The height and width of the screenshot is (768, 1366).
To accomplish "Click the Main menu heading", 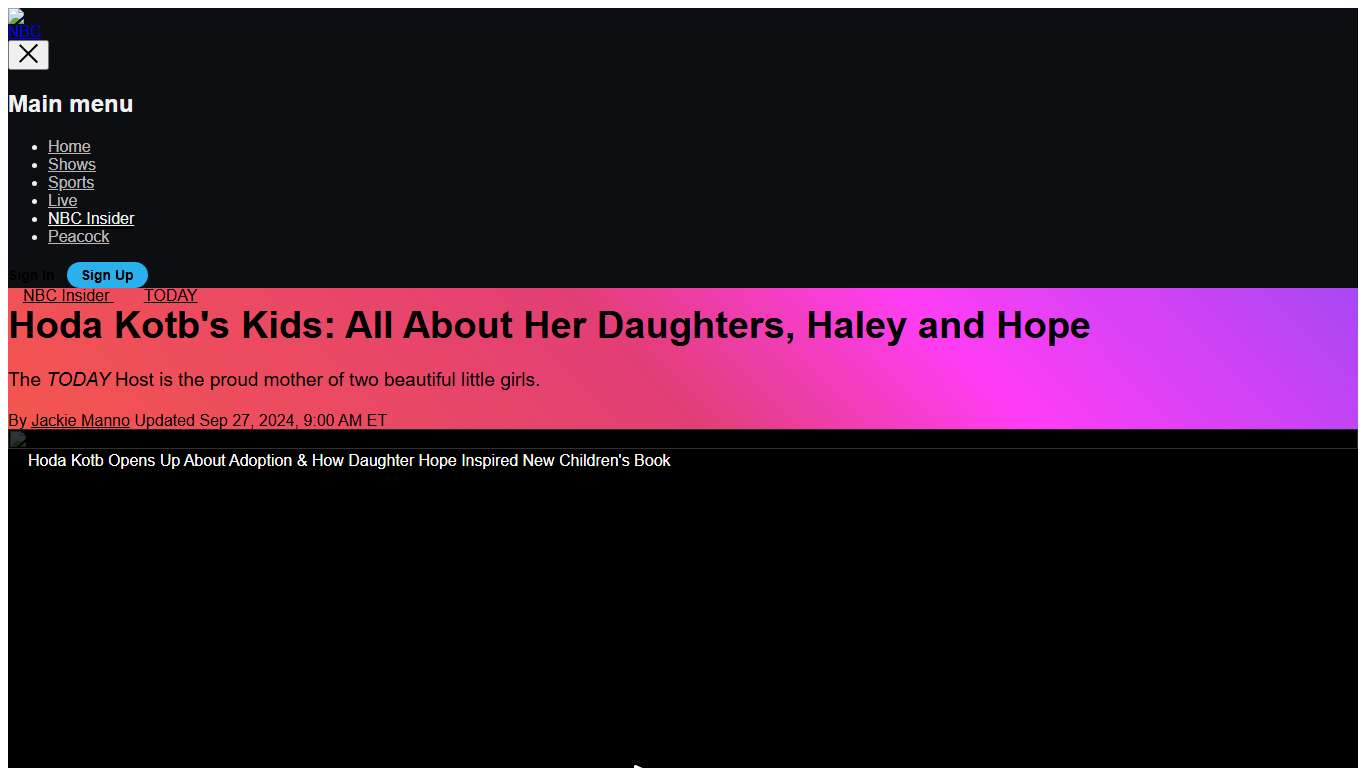I will coord(70,103).
